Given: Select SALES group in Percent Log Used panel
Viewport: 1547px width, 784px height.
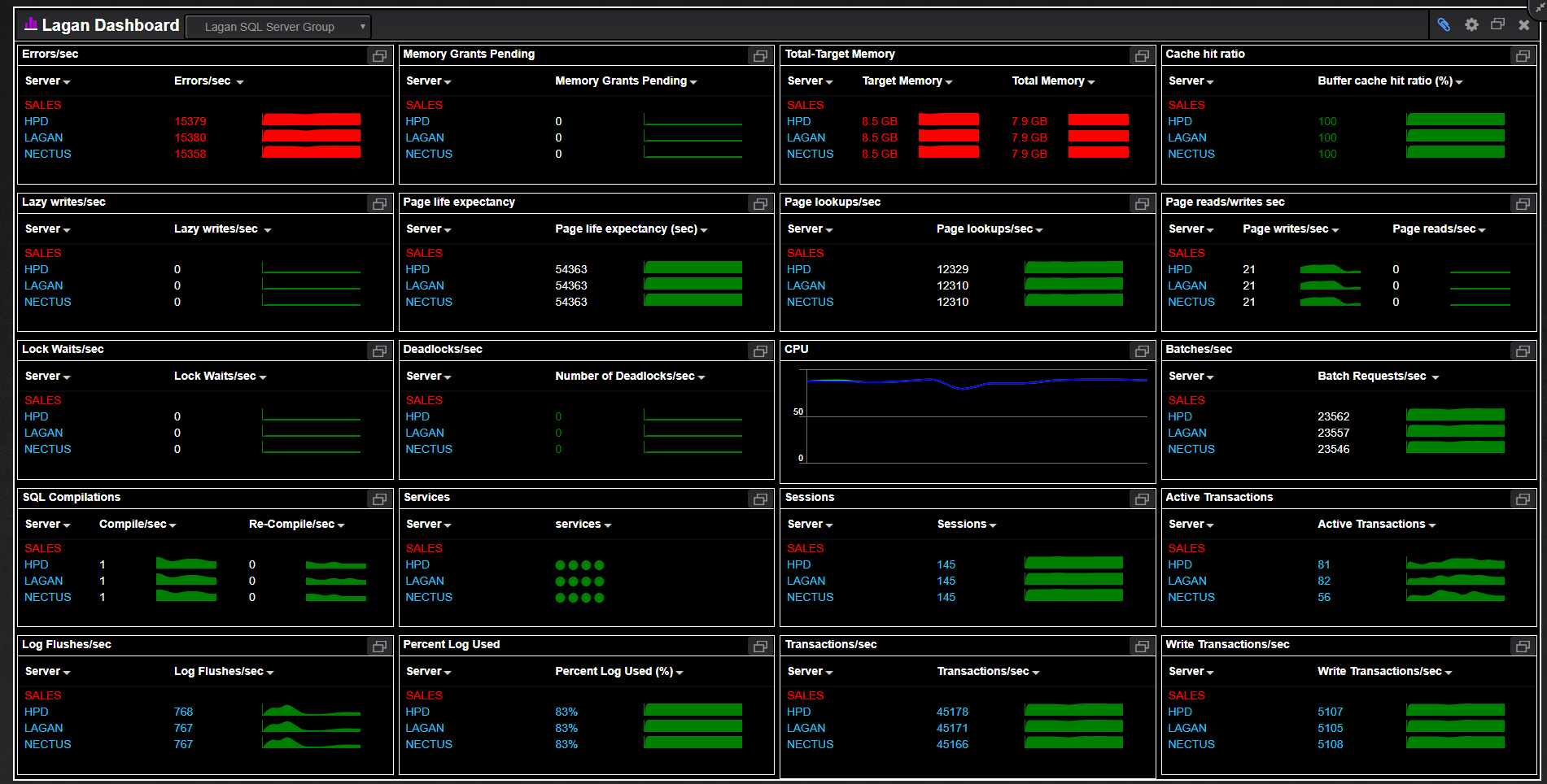Looking at the screenshot, I should tap(424, 695).
